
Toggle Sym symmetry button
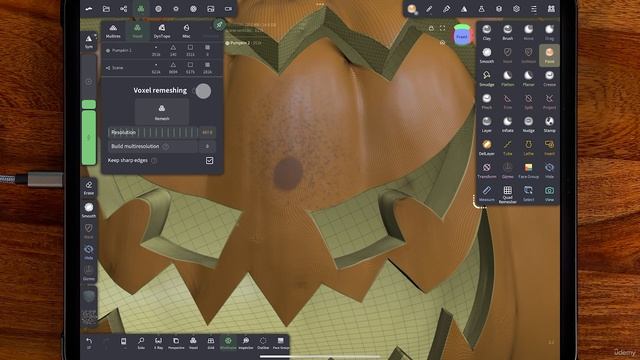click(x=89, y=41)
